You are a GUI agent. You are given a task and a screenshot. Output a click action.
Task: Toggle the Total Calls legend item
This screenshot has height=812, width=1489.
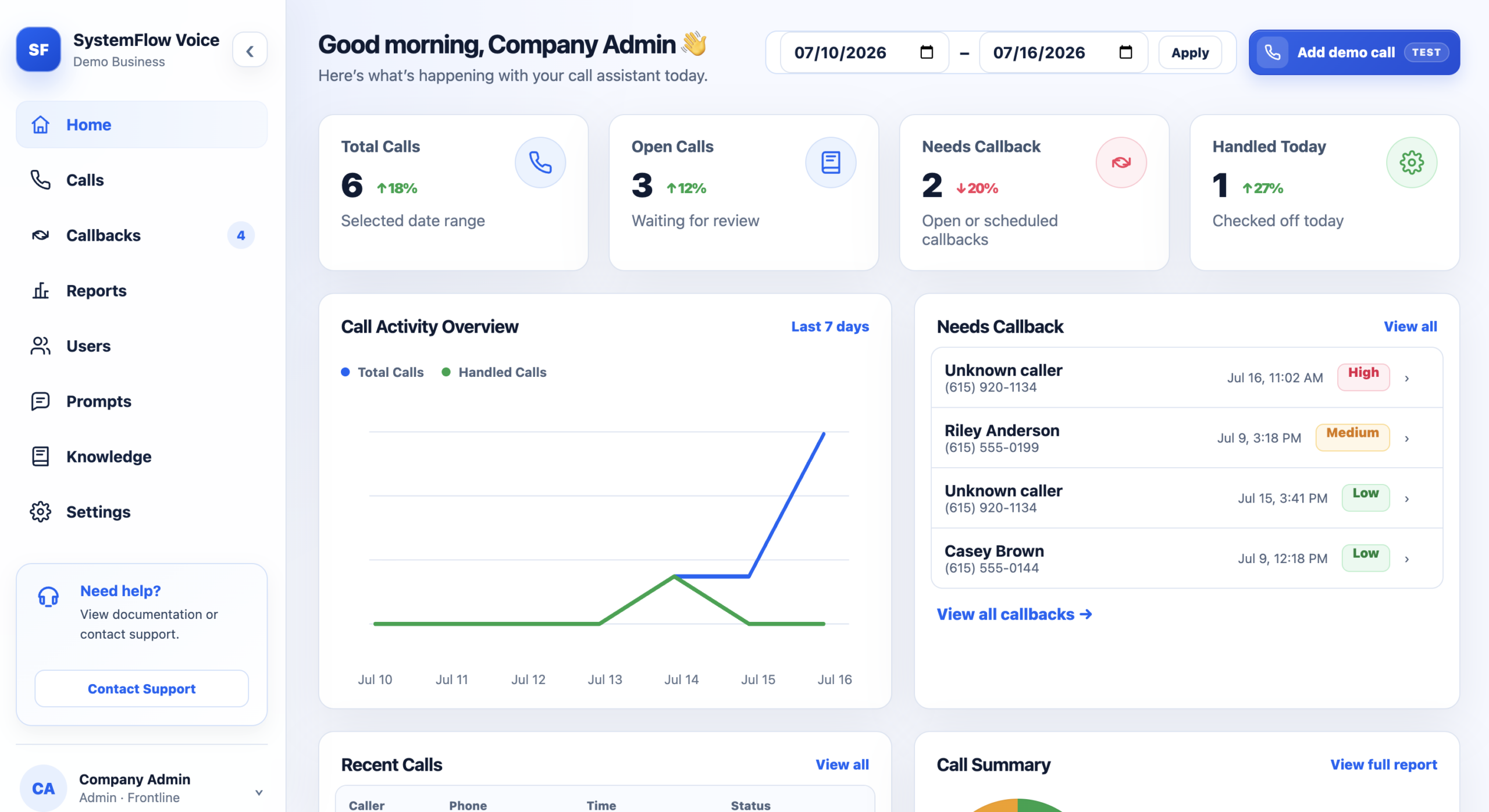click(382, 372)
